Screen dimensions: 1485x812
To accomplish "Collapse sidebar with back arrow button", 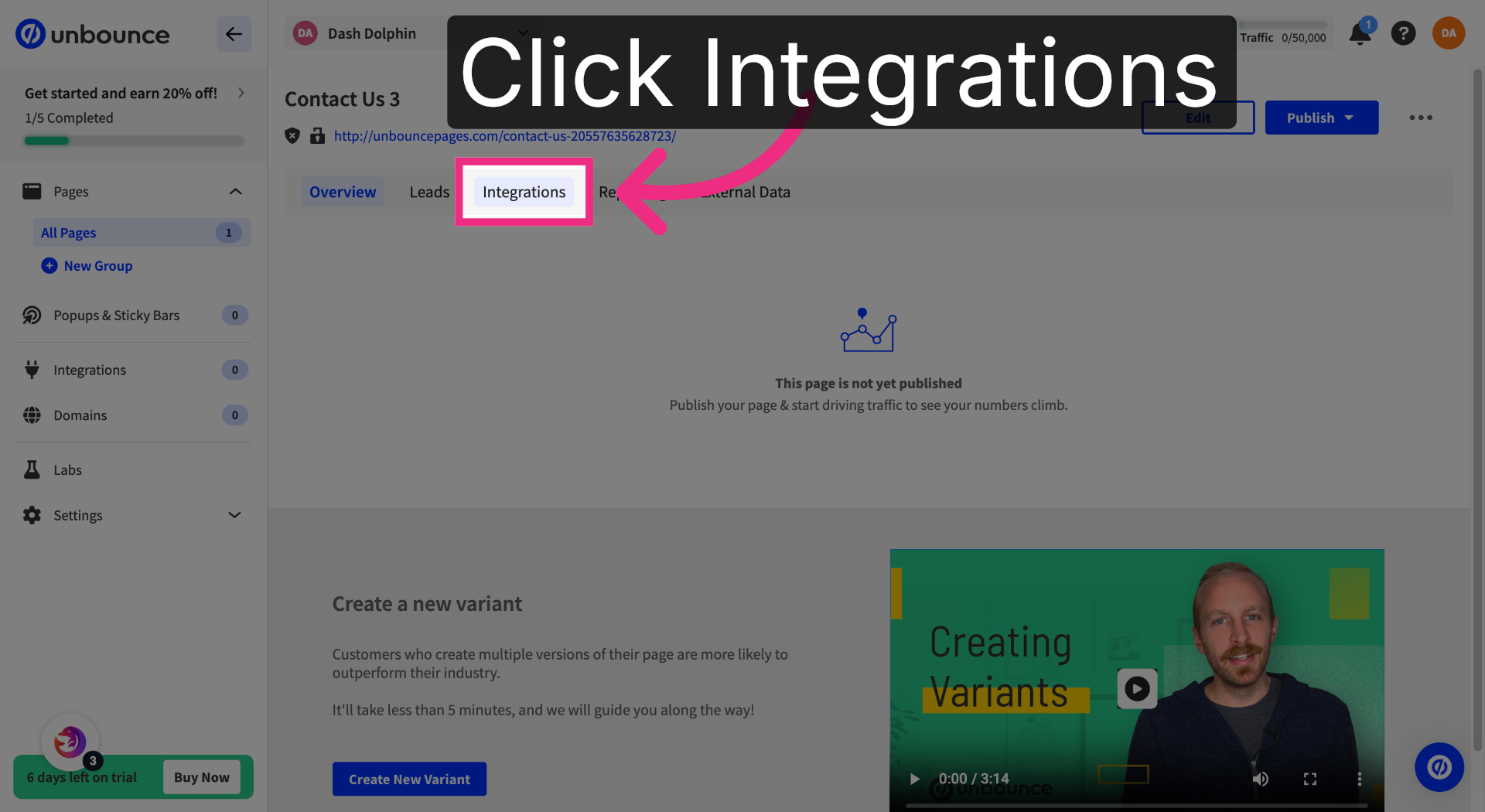I will click(x=234, y=34).
